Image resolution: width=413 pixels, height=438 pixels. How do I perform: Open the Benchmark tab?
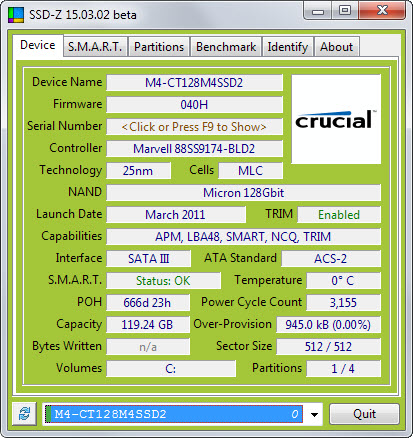(x=226, y=47)
